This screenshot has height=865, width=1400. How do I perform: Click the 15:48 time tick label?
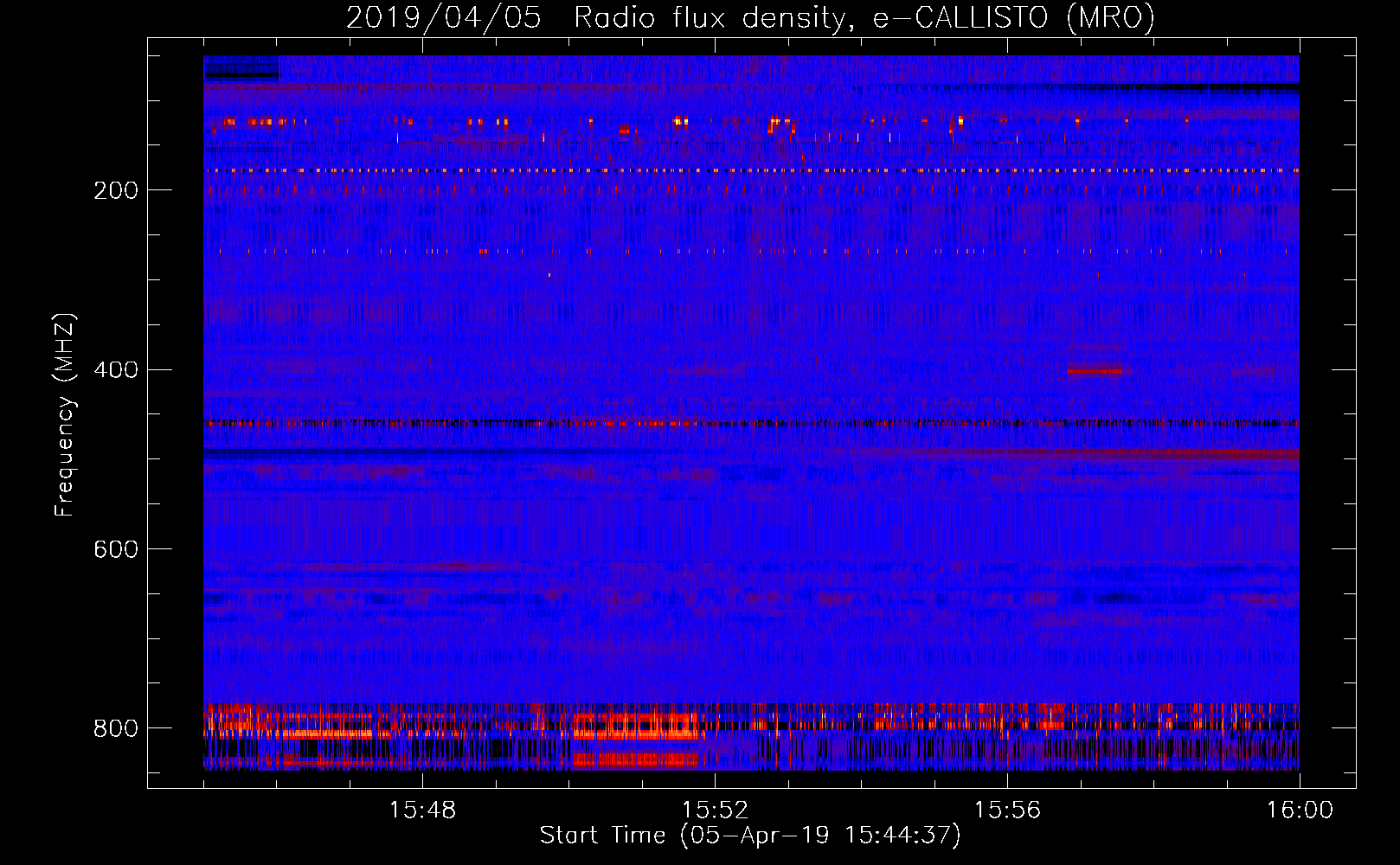[x=422, y=811]
